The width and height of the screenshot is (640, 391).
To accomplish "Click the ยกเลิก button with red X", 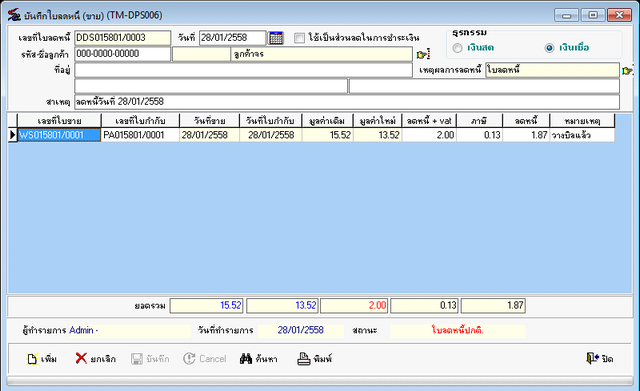I will tap(96, 359).
